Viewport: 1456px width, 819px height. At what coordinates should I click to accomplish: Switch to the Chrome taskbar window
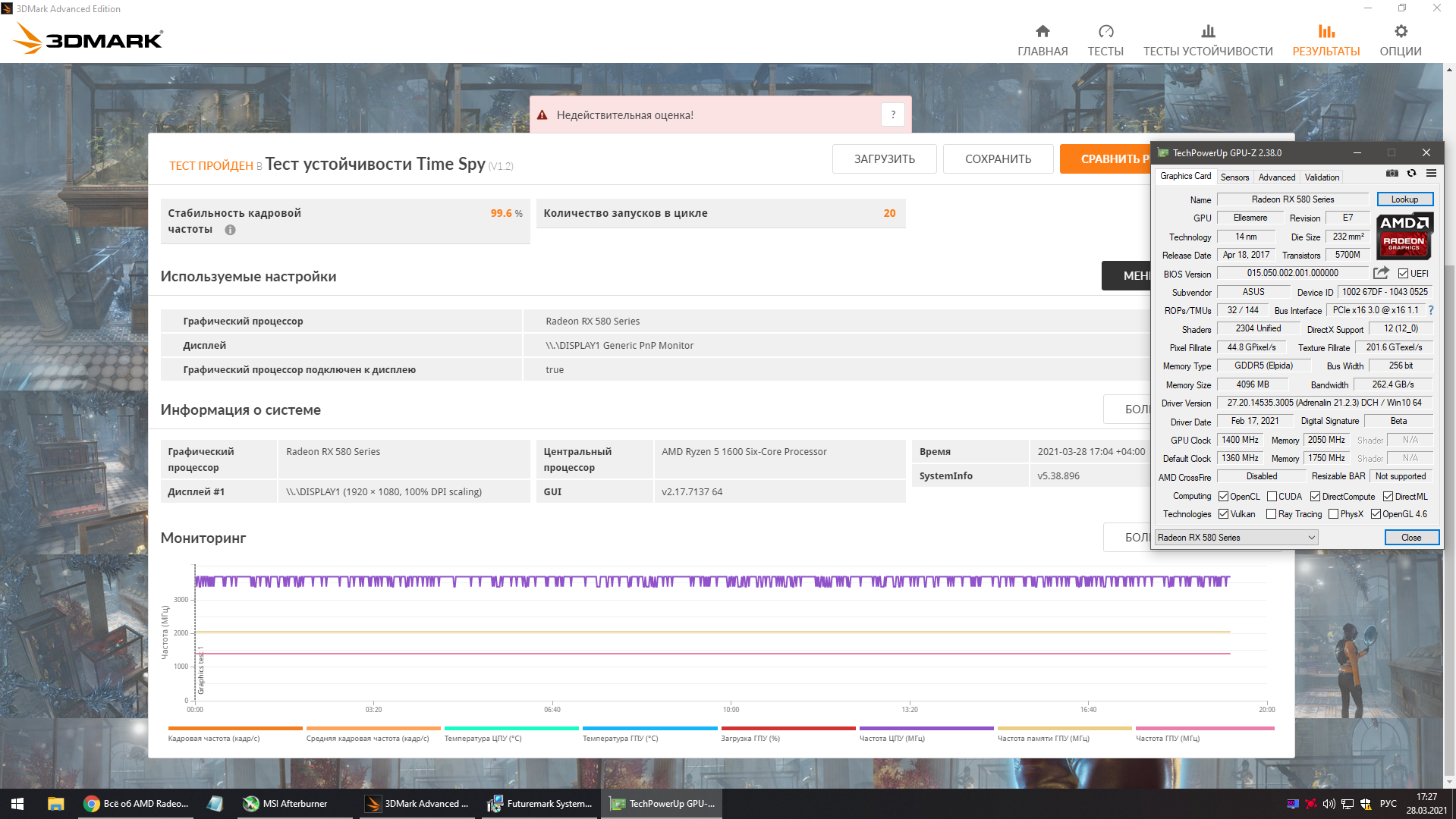click(137, 804)
